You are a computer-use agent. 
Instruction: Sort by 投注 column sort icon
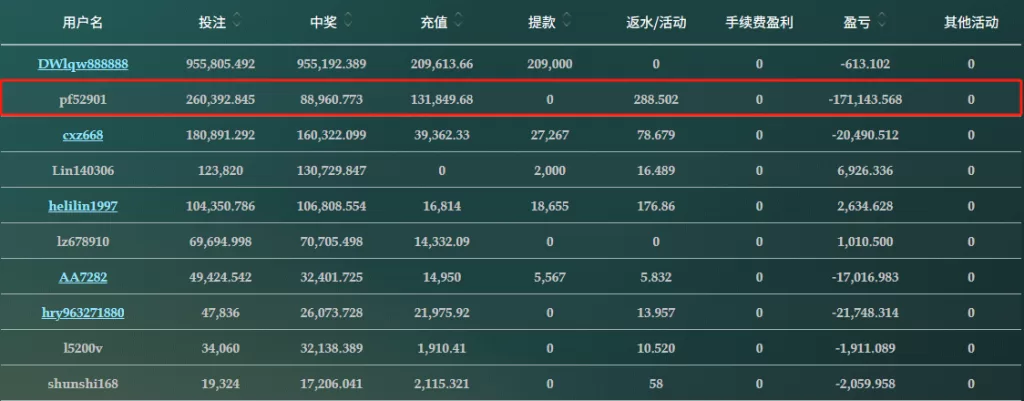pyautogui.click(x=236, y=20)
